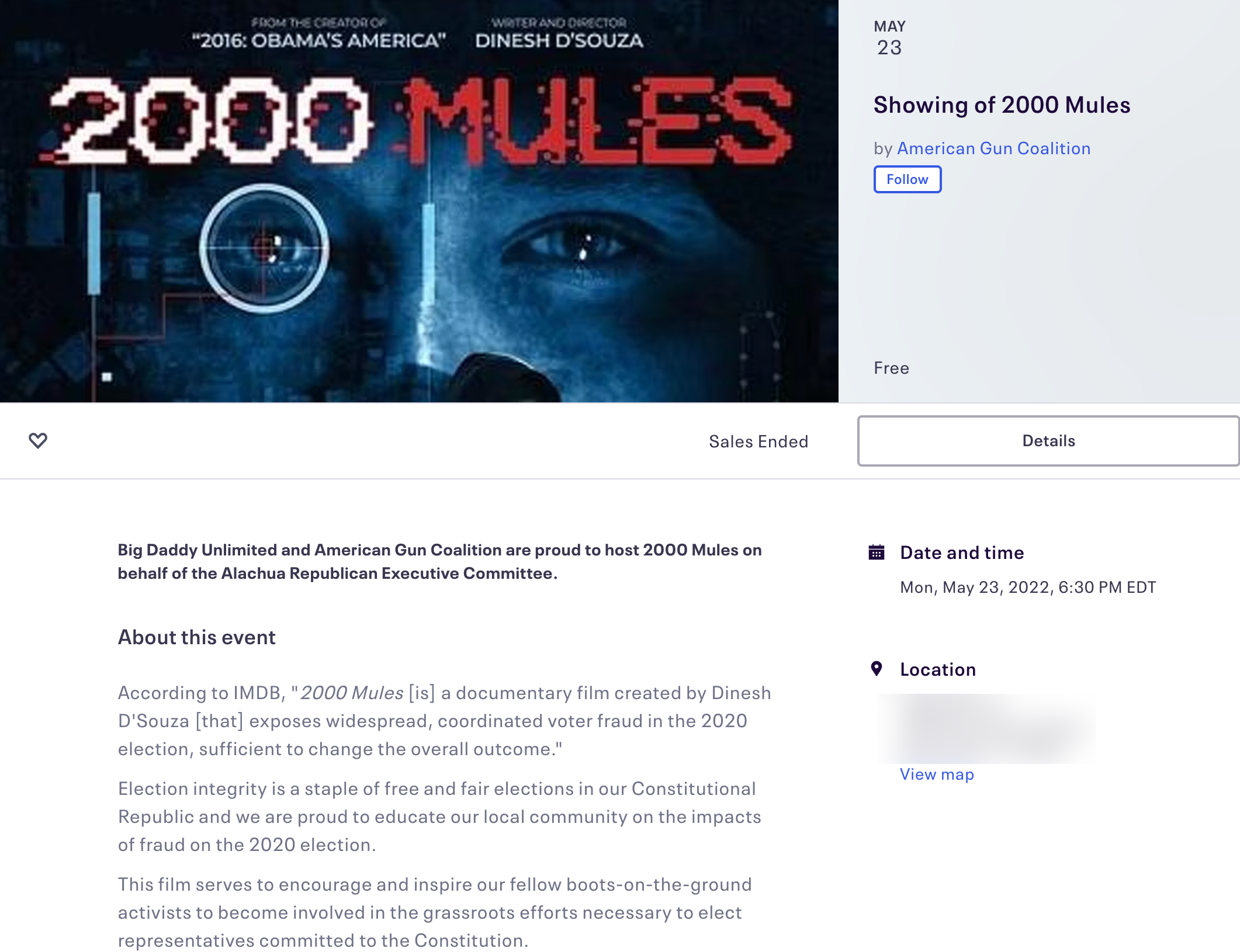This screenshot has width=1240, height=952.
Task: Save this event using the heart icon
Action: (x=37, y=441)
